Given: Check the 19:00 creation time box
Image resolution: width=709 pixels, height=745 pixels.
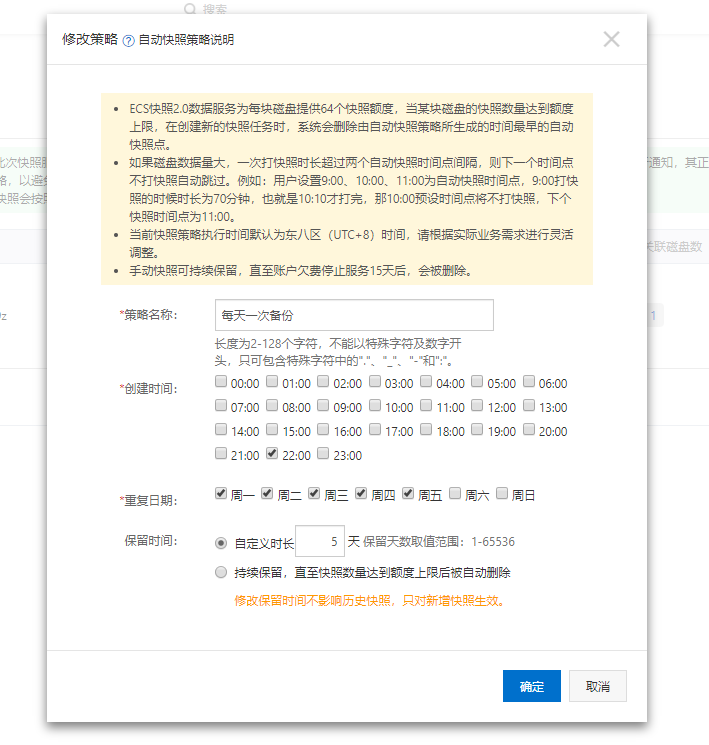Looking at the screenshot, I should click(x=477, y=429).
